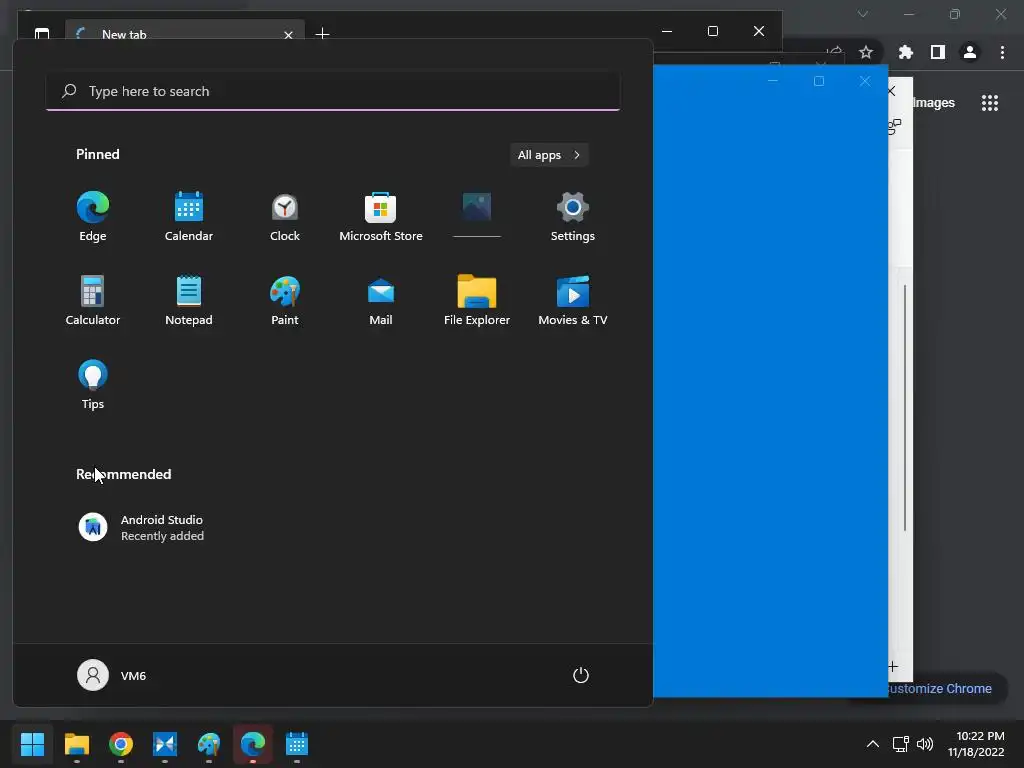Image resolution: width=1024 pixels, height=768 pixels.
Task: Click the power button in Start menu
Action: [581, 675]
